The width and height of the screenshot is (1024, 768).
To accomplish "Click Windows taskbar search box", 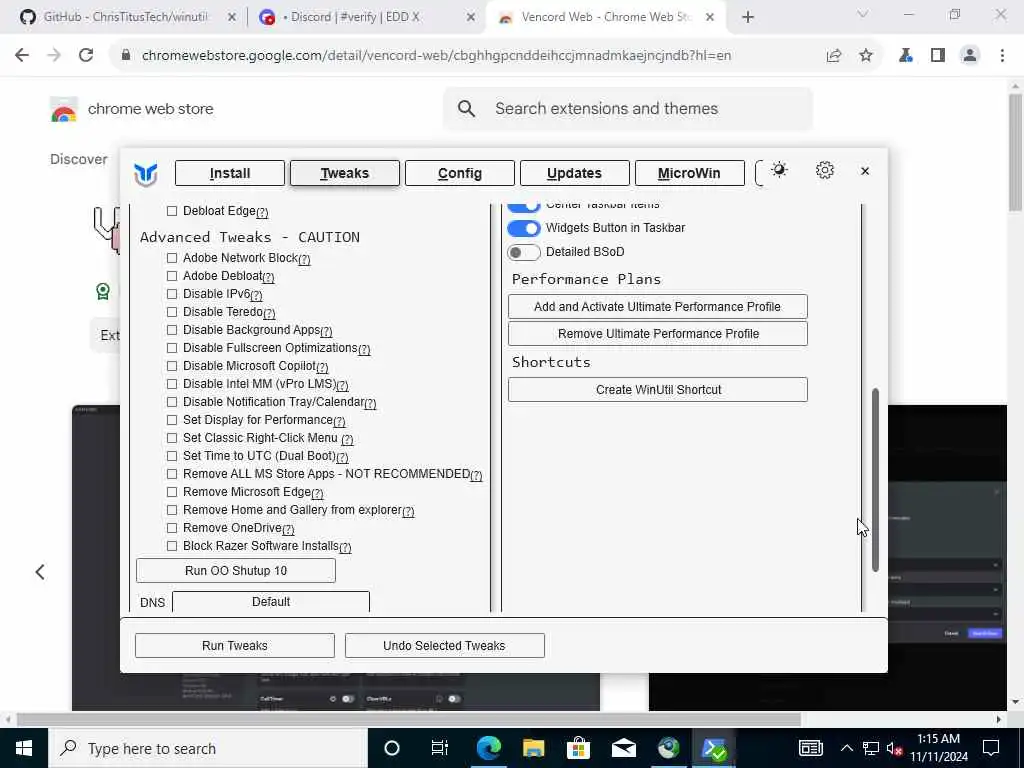I will [208, 748].
